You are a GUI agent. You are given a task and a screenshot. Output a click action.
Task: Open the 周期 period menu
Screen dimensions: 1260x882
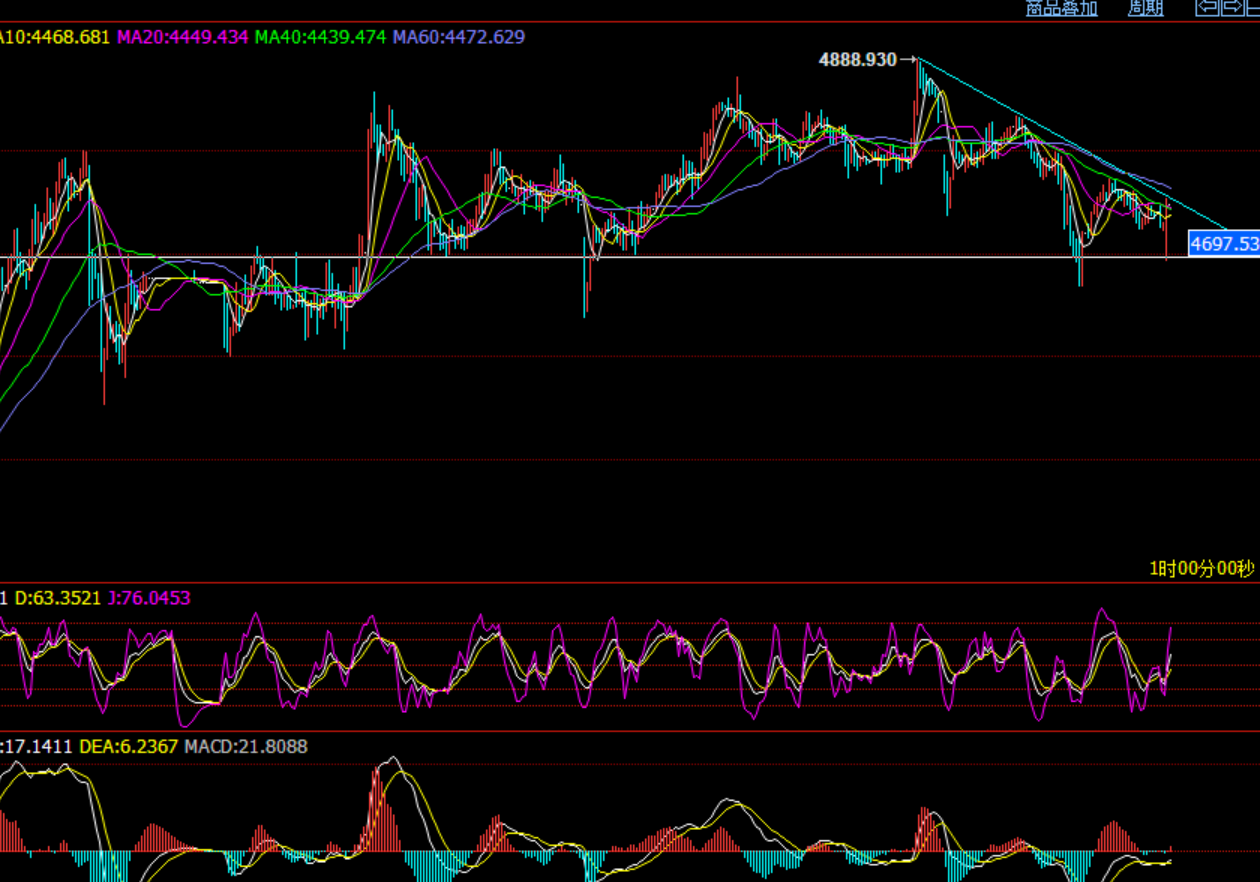tap(1145, 8)
